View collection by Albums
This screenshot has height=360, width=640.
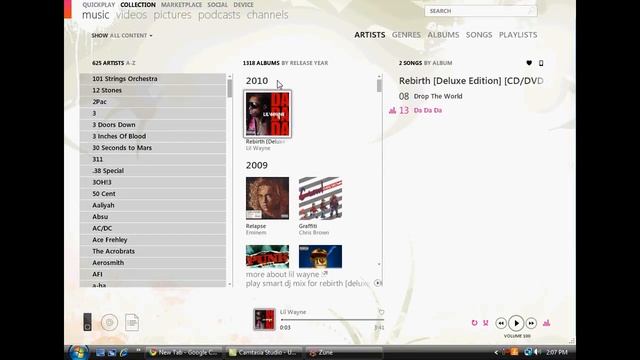[x=443, y=35]
